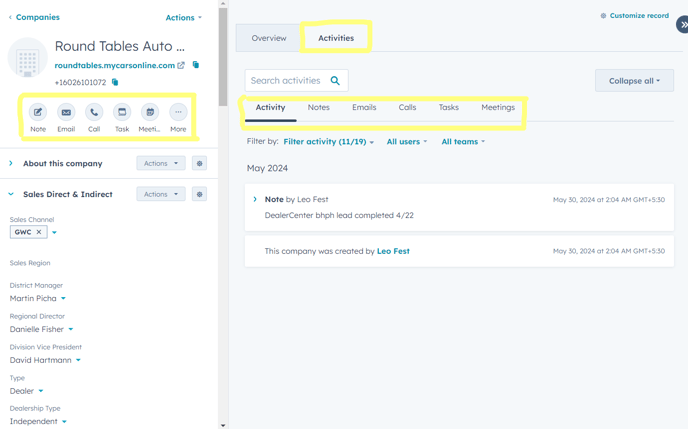The image size is (688, 429).
Task: Click the search magnifier icon
Action: coord(335,81)
